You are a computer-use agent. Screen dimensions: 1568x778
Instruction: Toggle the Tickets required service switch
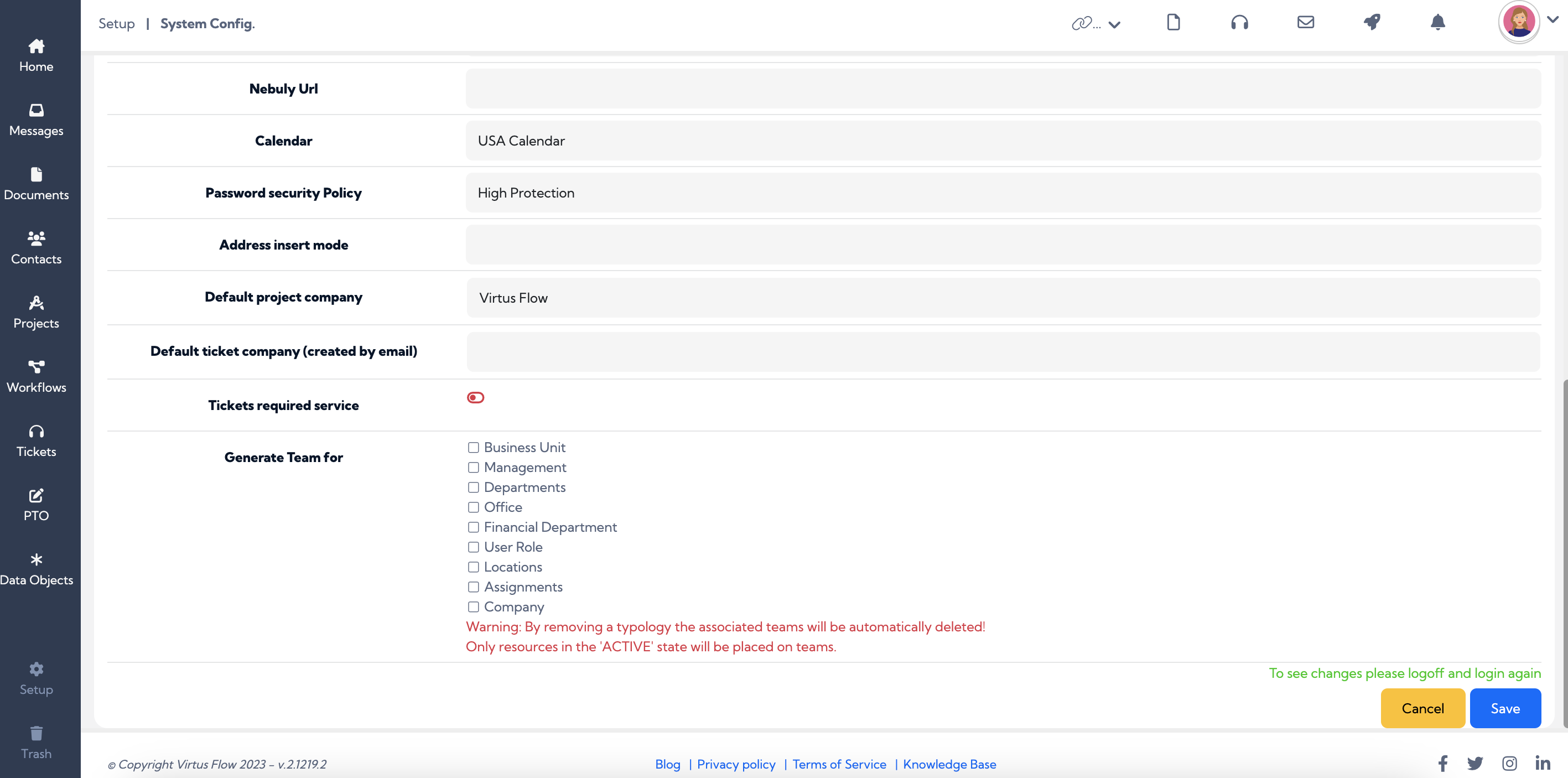pyautogui.click(x=475, y=397)
